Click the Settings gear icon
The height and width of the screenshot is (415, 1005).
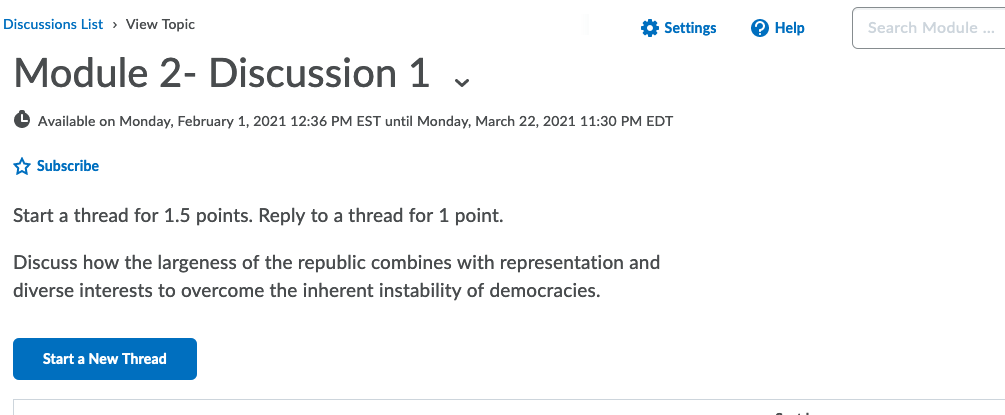(649, 28)
